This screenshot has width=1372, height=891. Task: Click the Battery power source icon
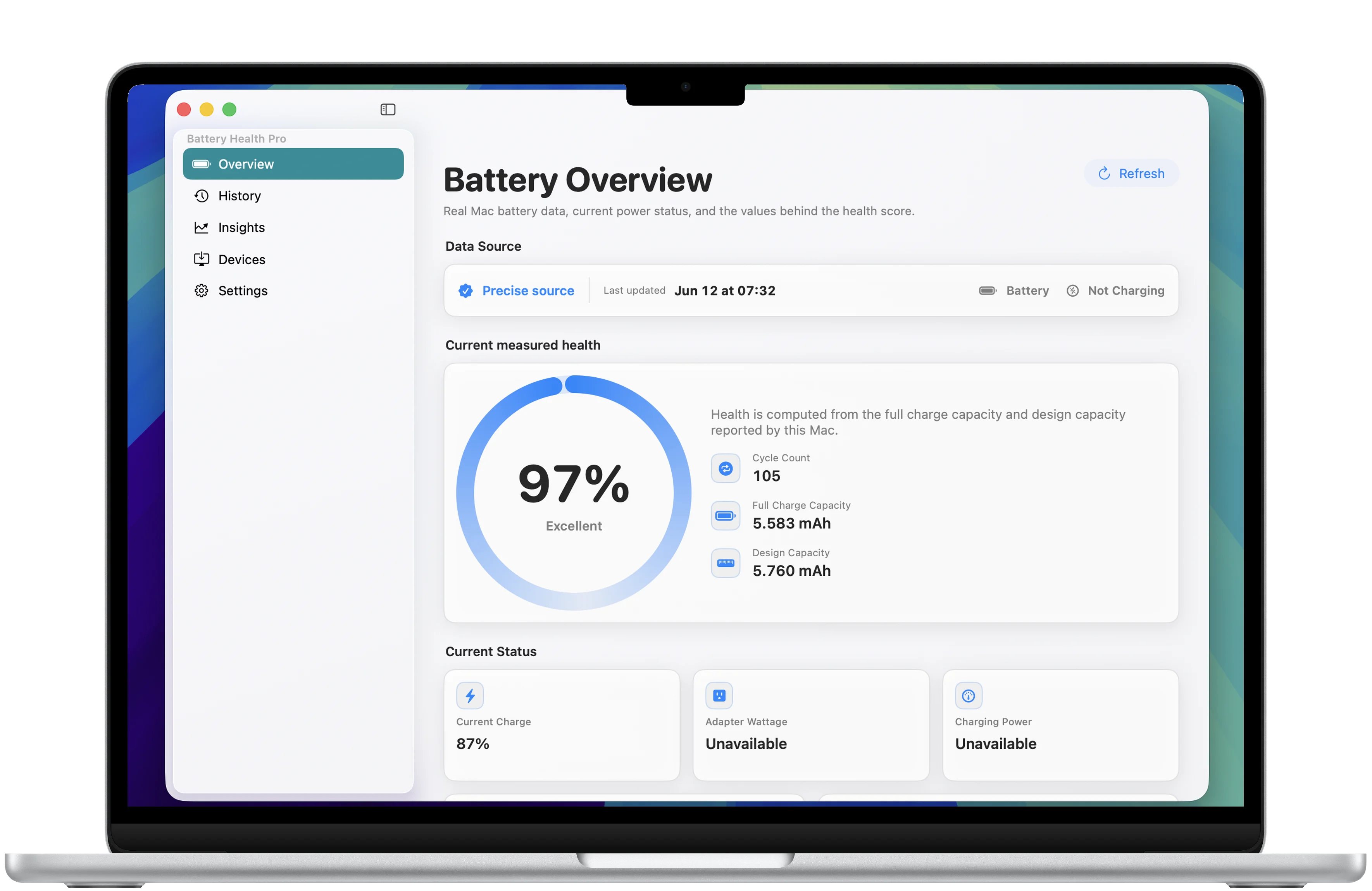[988, 291]
